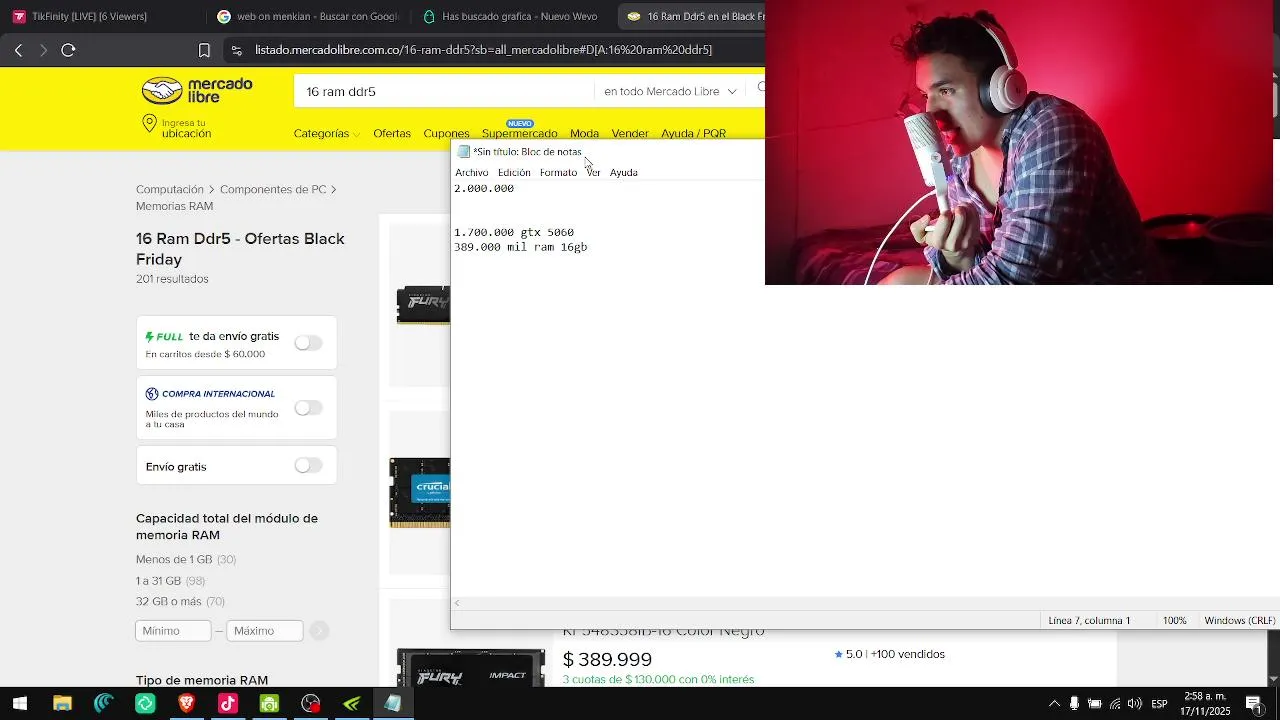Reload the Mercado Libre page

(x=68, y=50)
